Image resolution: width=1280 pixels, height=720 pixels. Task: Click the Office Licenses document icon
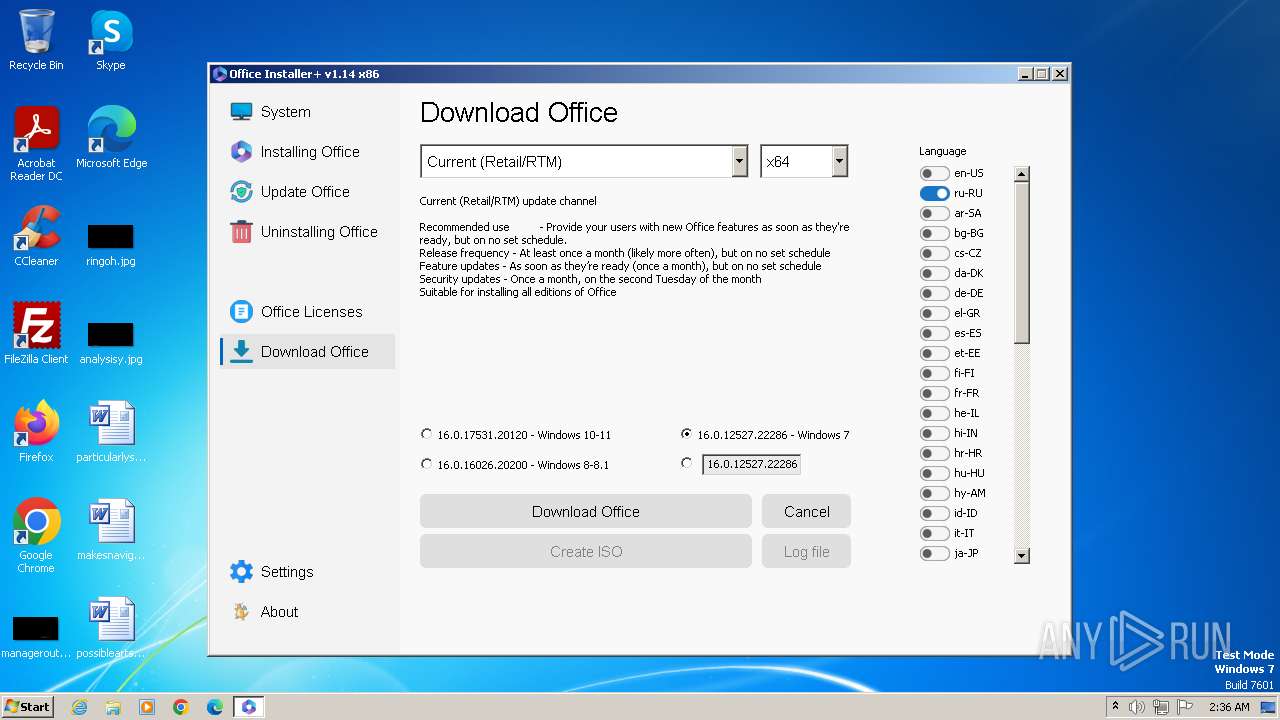[241, 312]
